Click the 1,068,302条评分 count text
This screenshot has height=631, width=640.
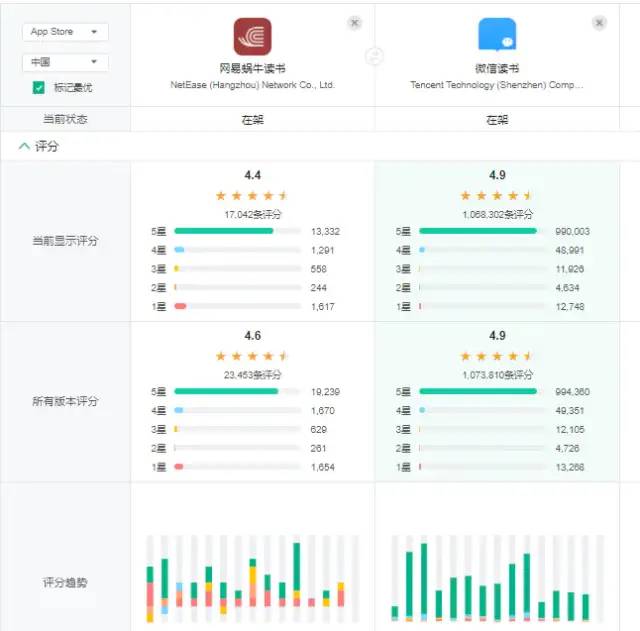point(497,214)
